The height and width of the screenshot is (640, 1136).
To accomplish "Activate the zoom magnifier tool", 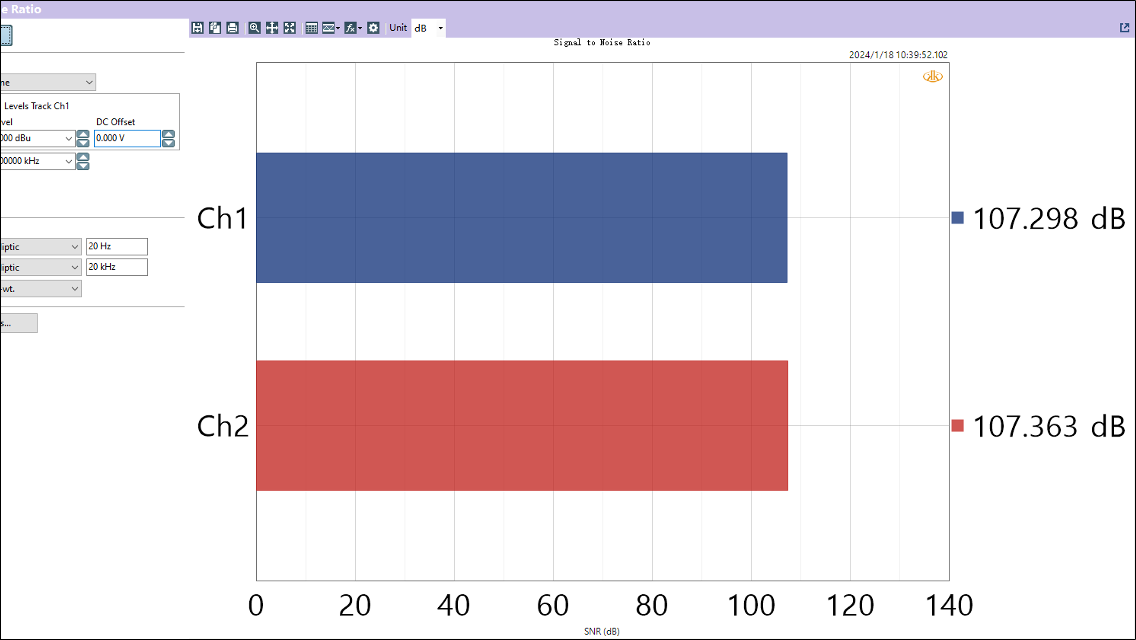I will tap(255, 28).
